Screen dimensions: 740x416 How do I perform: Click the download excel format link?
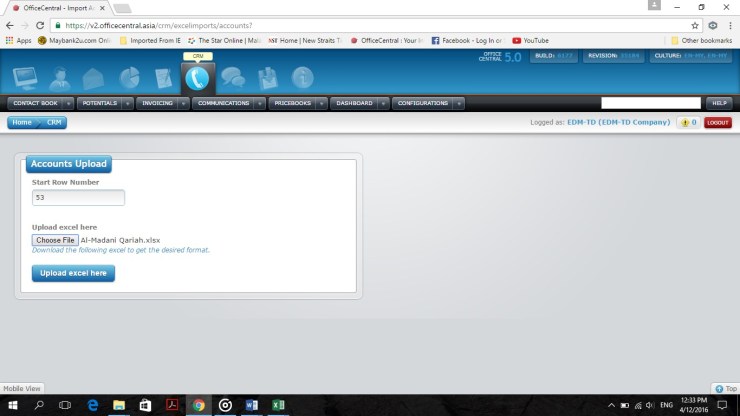120,250
